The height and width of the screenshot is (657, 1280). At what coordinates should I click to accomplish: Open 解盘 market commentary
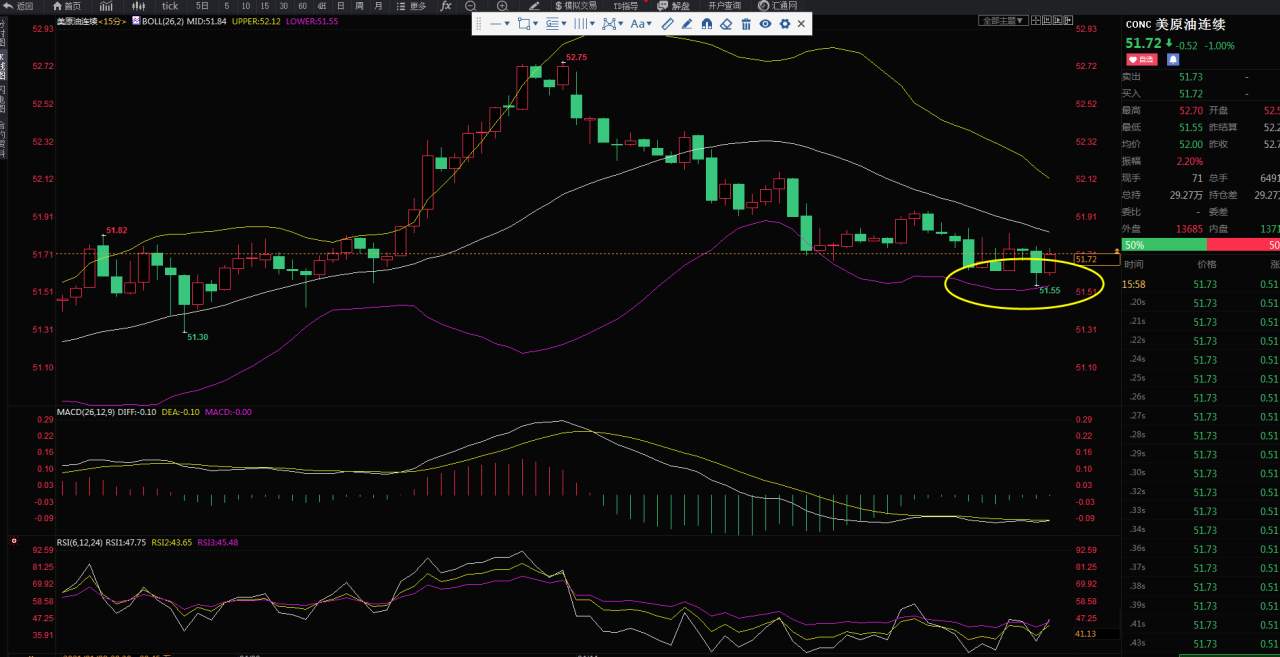(x=674, y=6)
